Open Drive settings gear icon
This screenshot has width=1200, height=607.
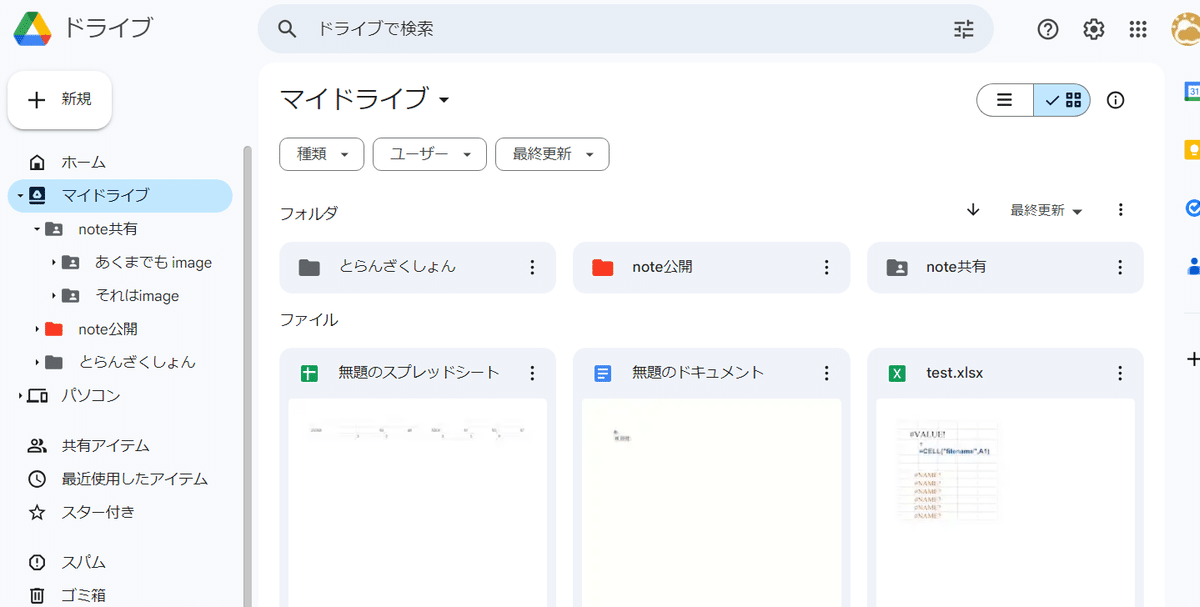click(1093, 29)
